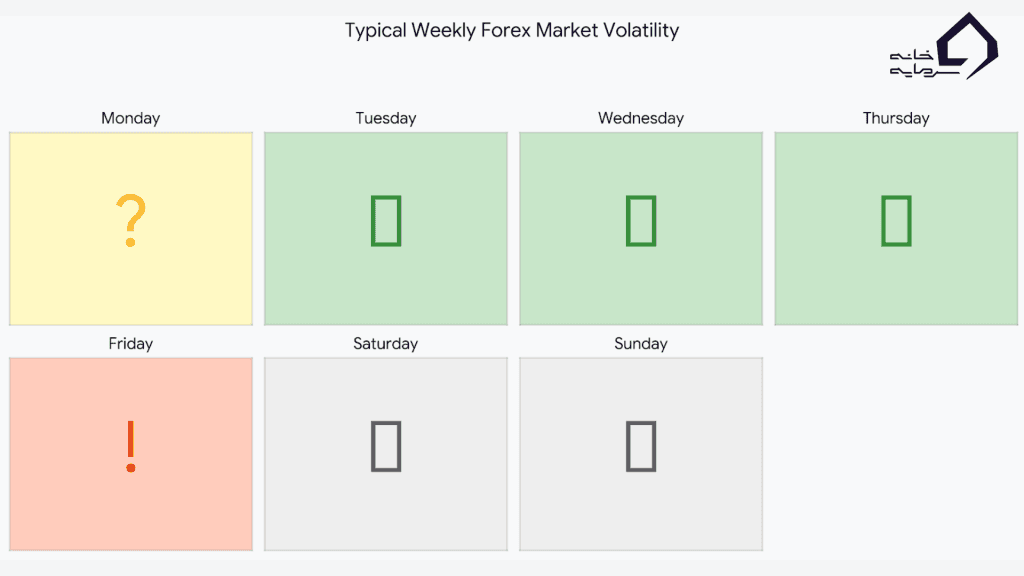Click the Sunday day label
This screenshot has height=576, width=1024.
641,344
